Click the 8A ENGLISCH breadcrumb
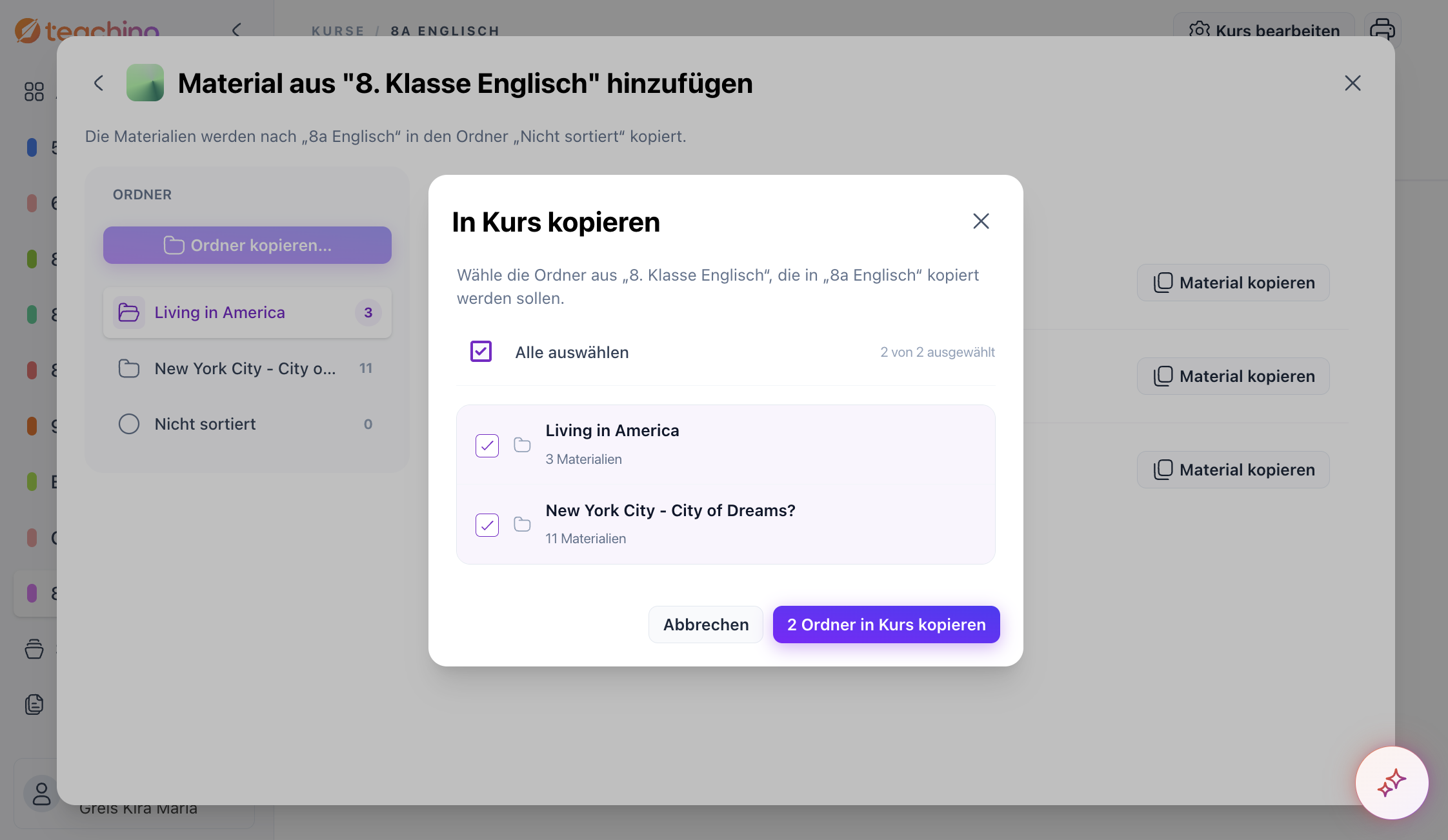The image size is (1448, 840). click(445, 31)
